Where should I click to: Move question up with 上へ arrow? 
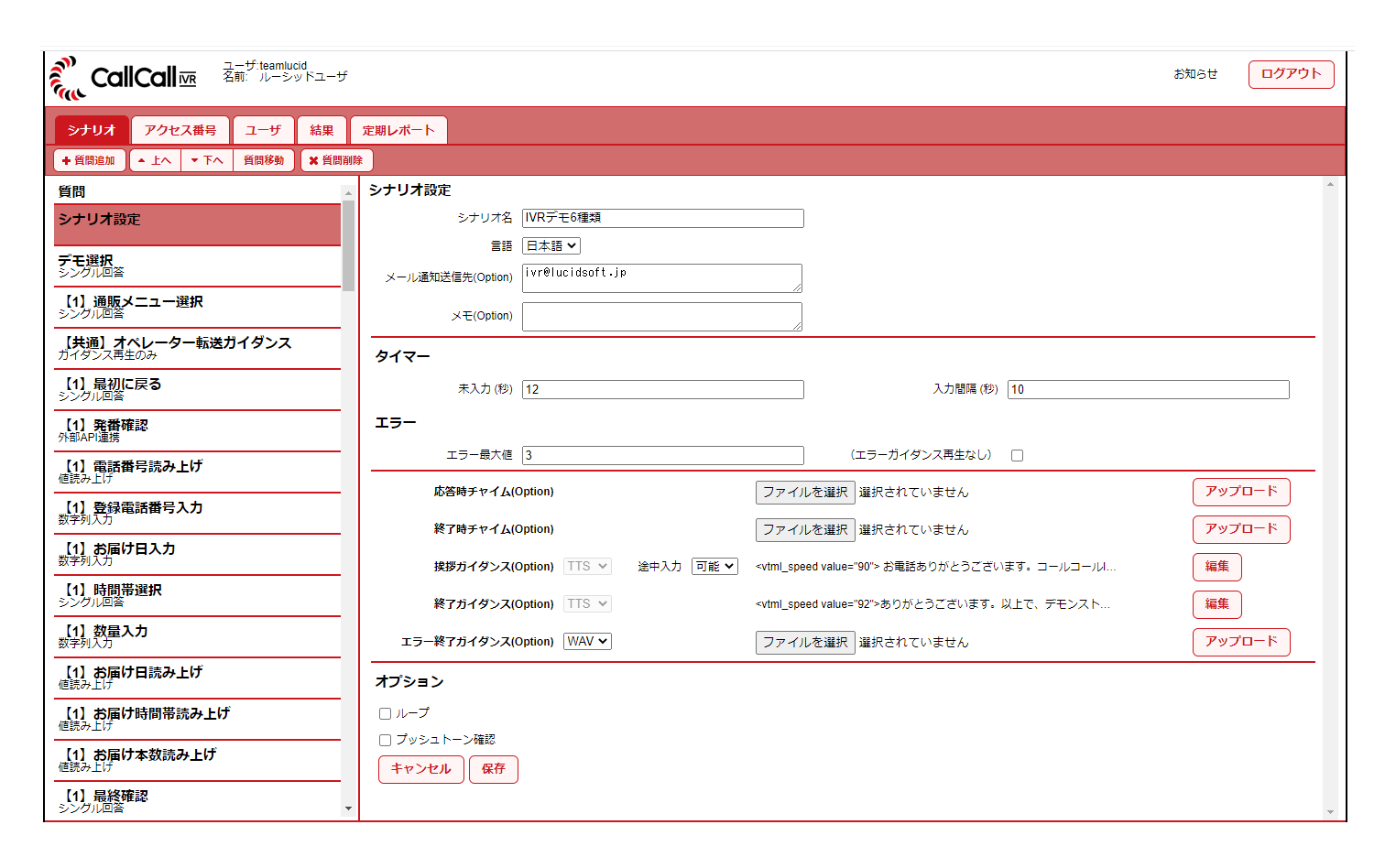pyautogui.click(x=155, y=160)
